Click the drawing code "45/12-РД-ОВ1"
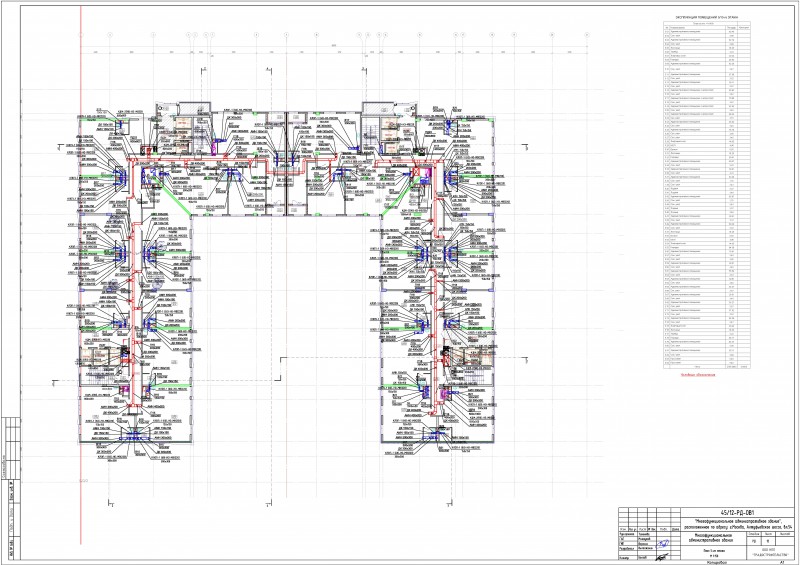 coord(737,513)
